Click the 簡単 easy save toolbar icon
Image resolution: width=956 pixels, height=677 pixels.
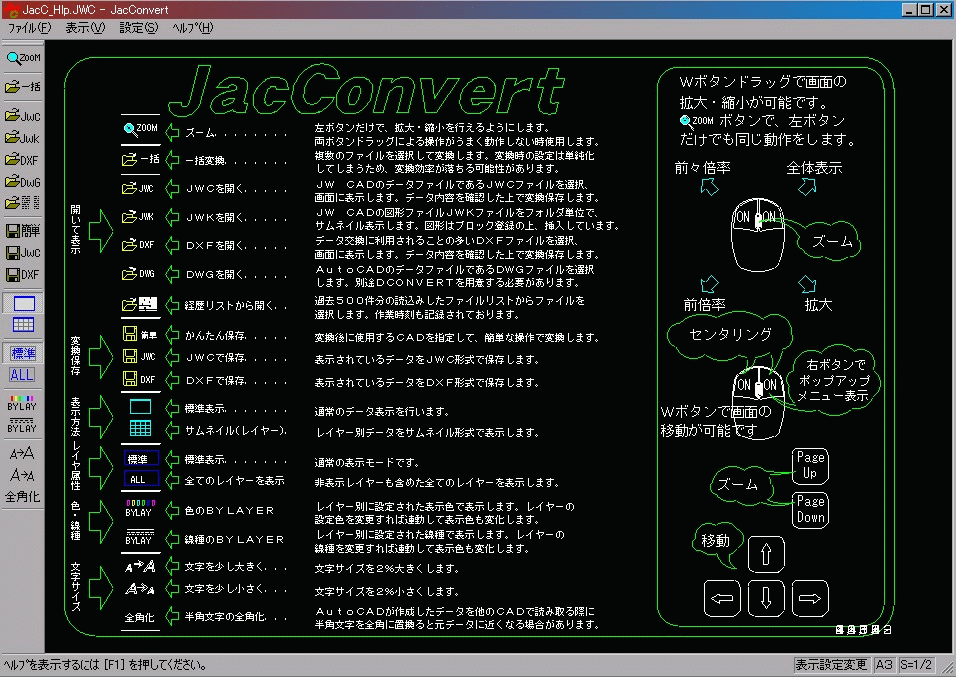point(23,232)
